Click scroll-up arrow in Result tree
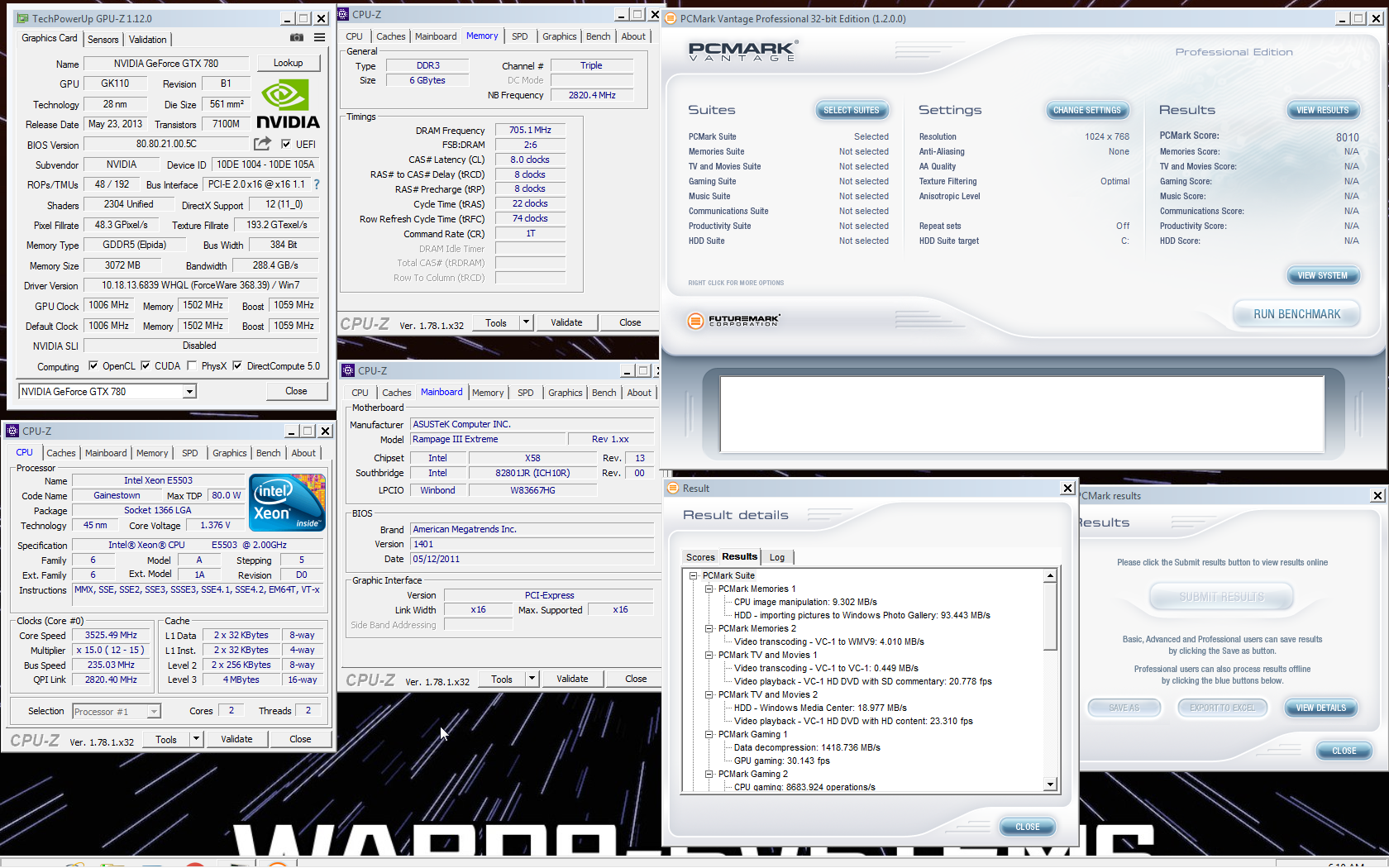The width and height of the screenshot is (1389, 868). 1050,575
